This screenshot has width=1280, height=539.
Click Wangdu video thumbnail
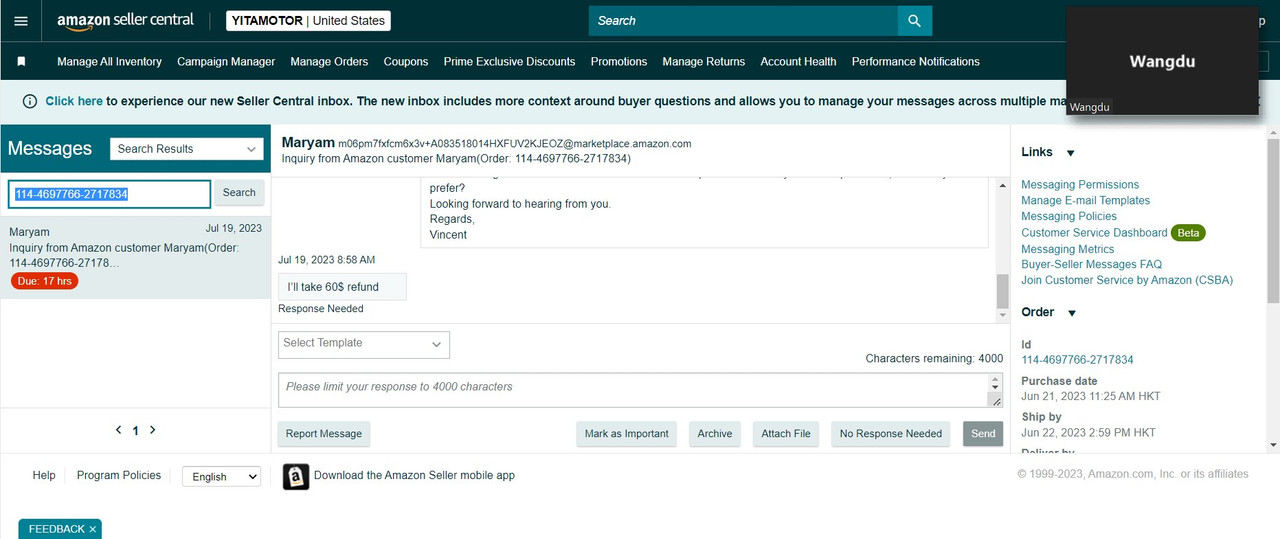coord(1162,61)
